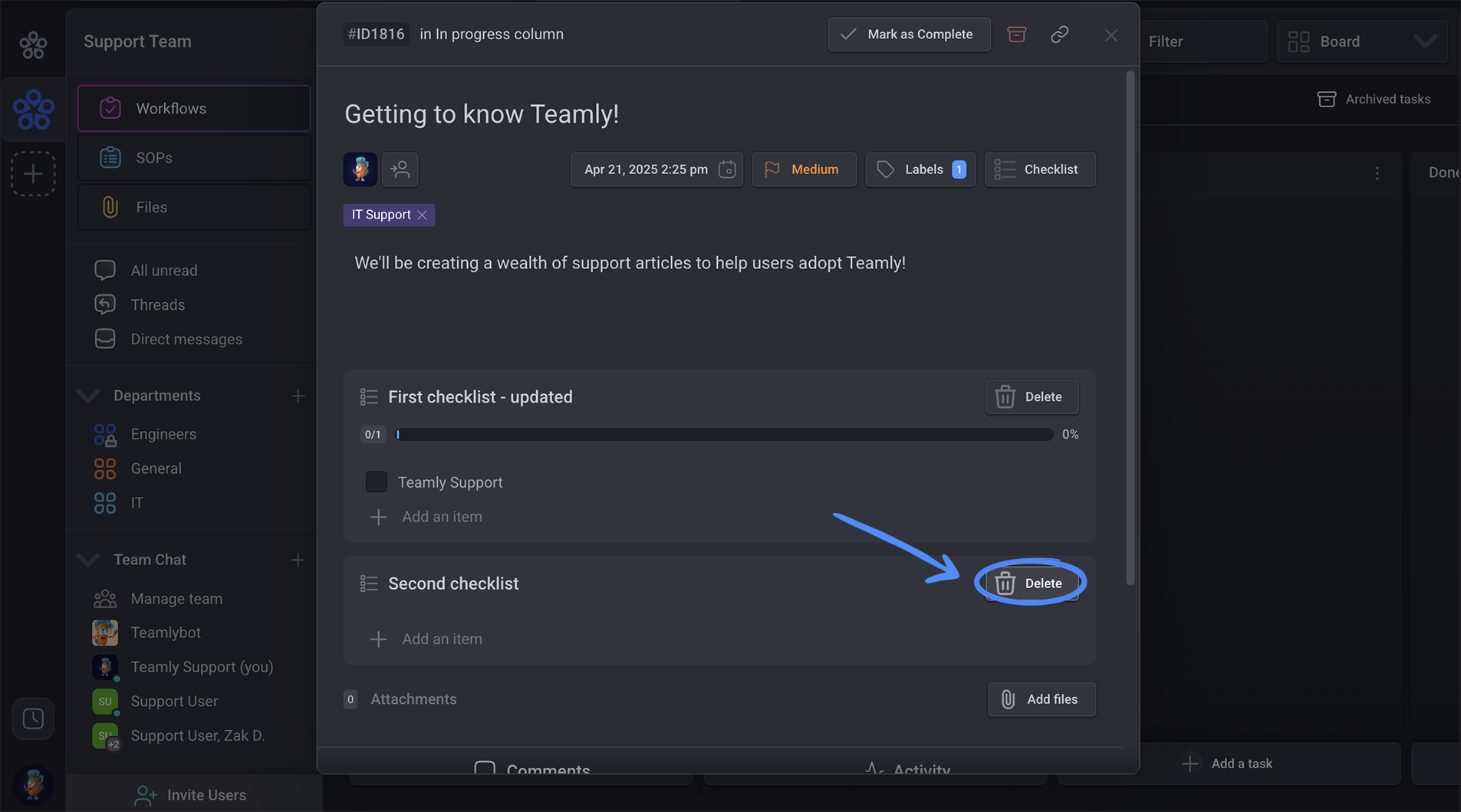Open Support User direct message
Viewport: 1461px width, 812px height.
point(173,702)
